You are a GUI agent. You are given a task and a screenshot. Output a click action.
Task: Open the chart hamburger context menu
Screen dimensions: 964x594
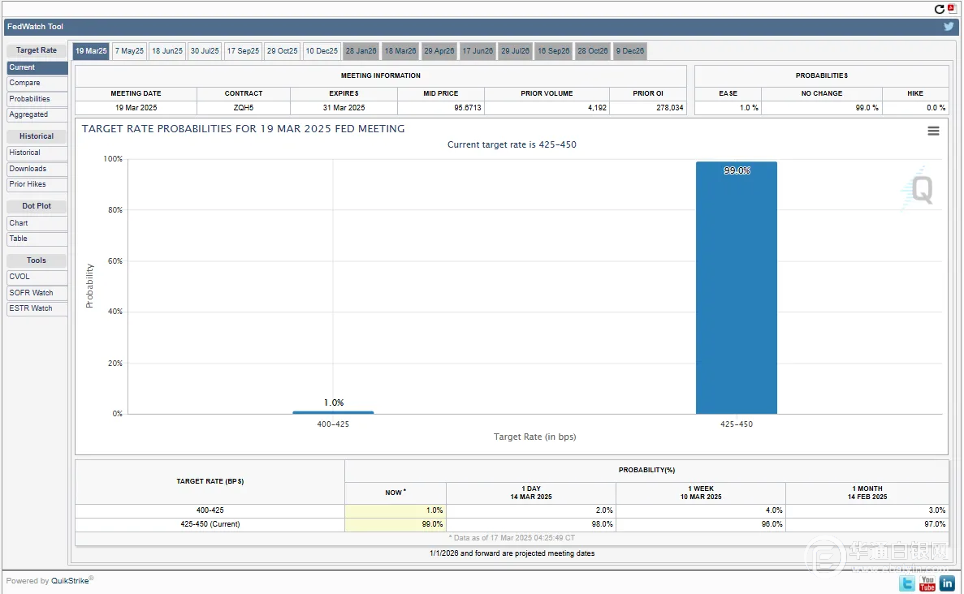pyautogui.click(x=933, y=131)
